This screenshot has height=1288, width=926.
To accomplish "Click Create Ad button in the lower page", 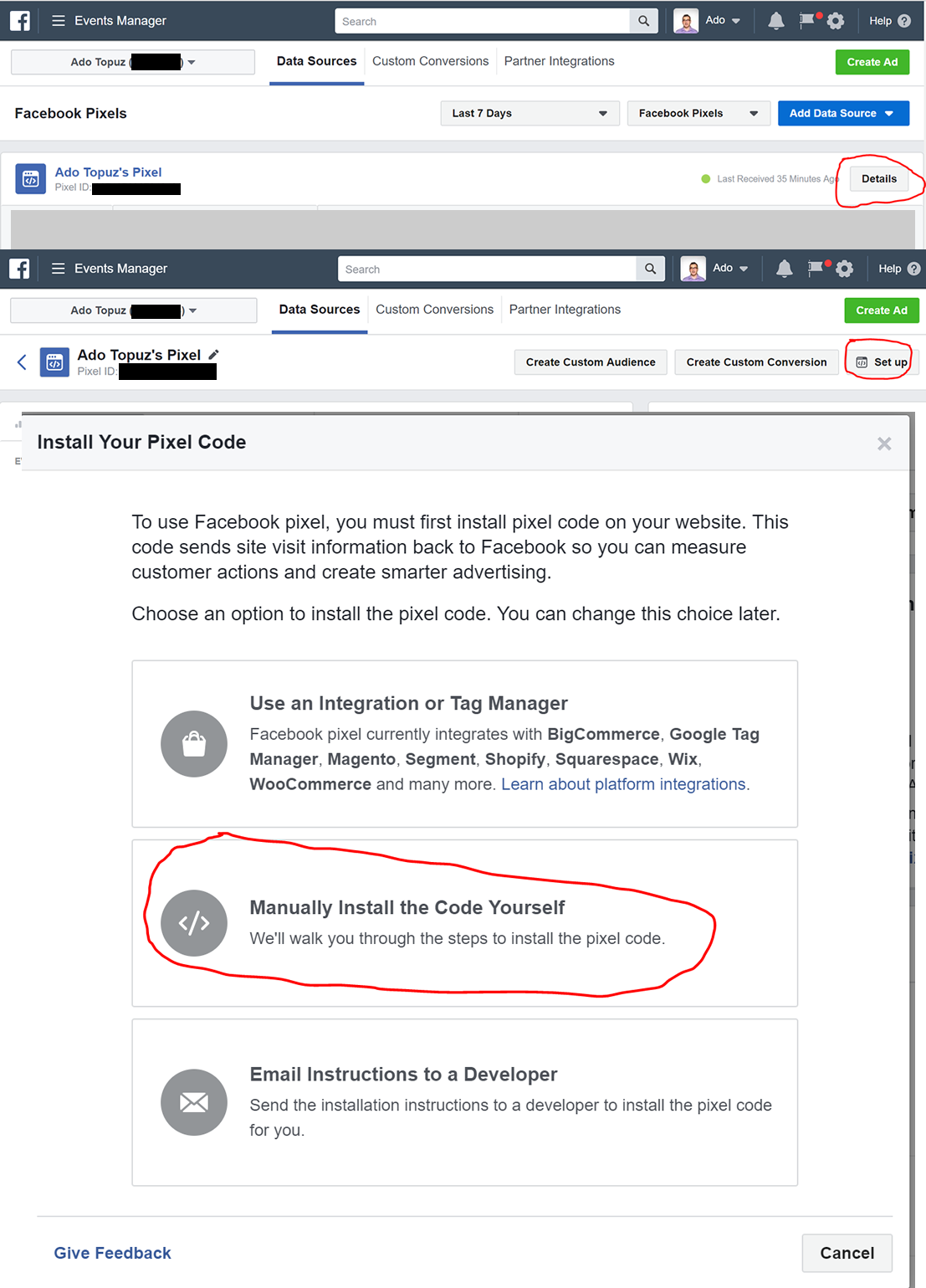I will tap(882, 310).
